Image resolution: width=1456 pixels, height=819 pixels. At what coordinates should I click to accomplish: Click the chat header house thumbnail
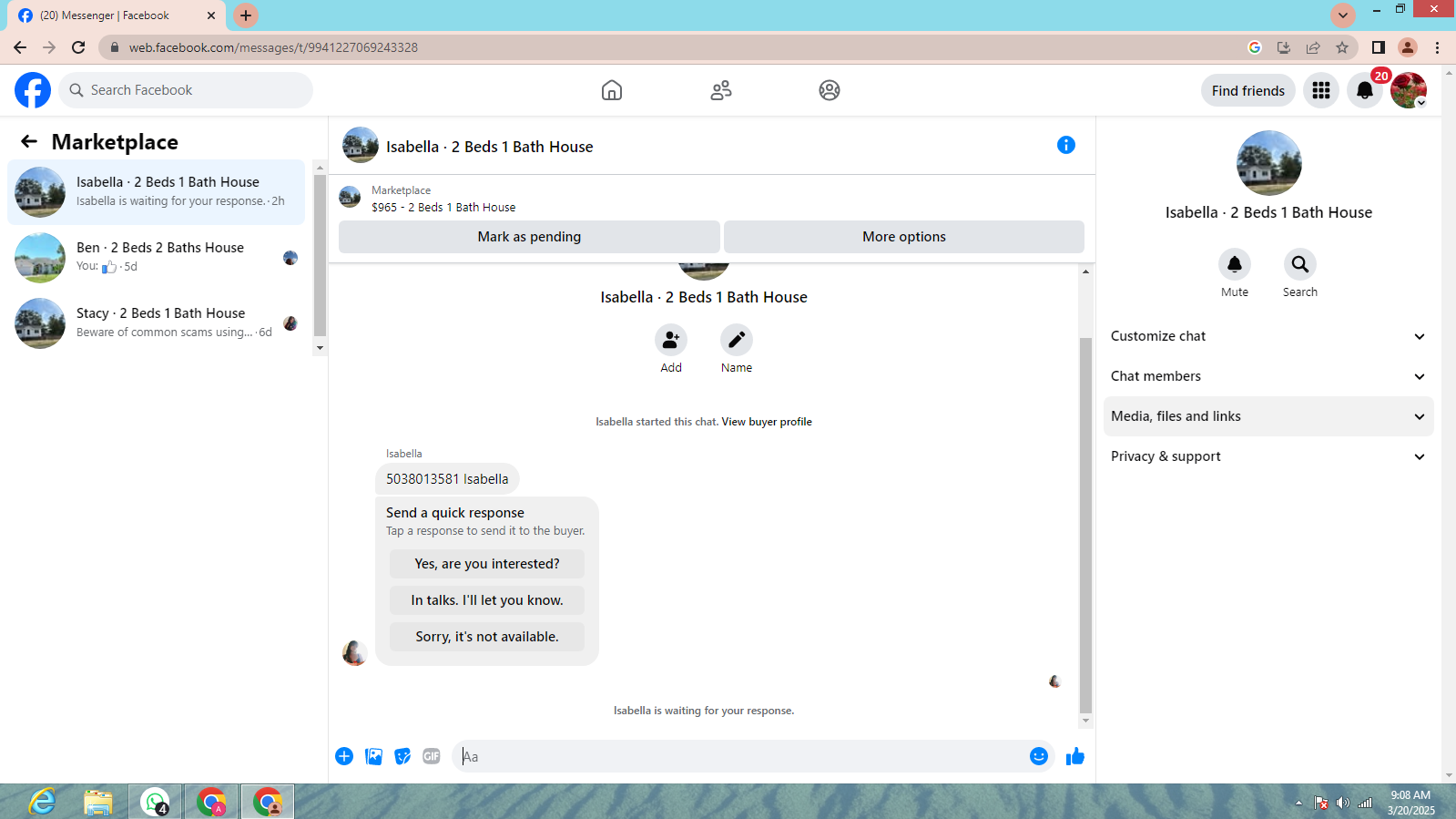click(361, 145)
